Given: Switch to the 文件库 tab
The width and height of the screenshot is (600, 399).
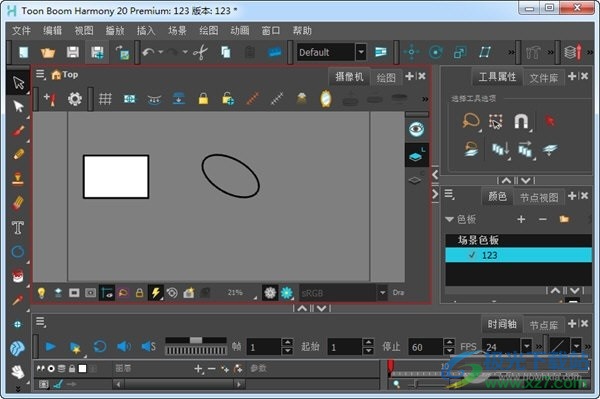Looking at the screenshot, I should pyautogui.click(x=544, y=78).
